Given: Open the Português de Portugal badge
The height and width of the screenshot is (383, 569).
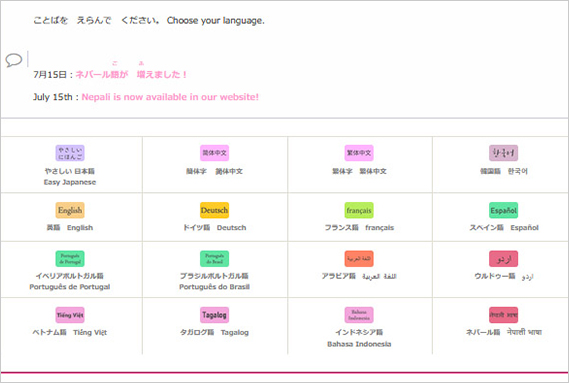Looking at the screenshot, I should pos(70,258).
